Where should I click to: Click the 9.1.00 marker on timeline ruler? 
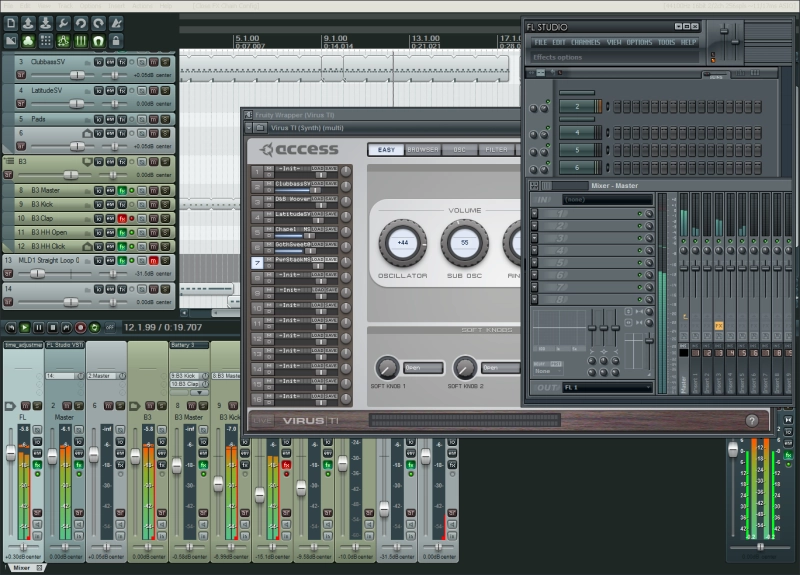335,39
